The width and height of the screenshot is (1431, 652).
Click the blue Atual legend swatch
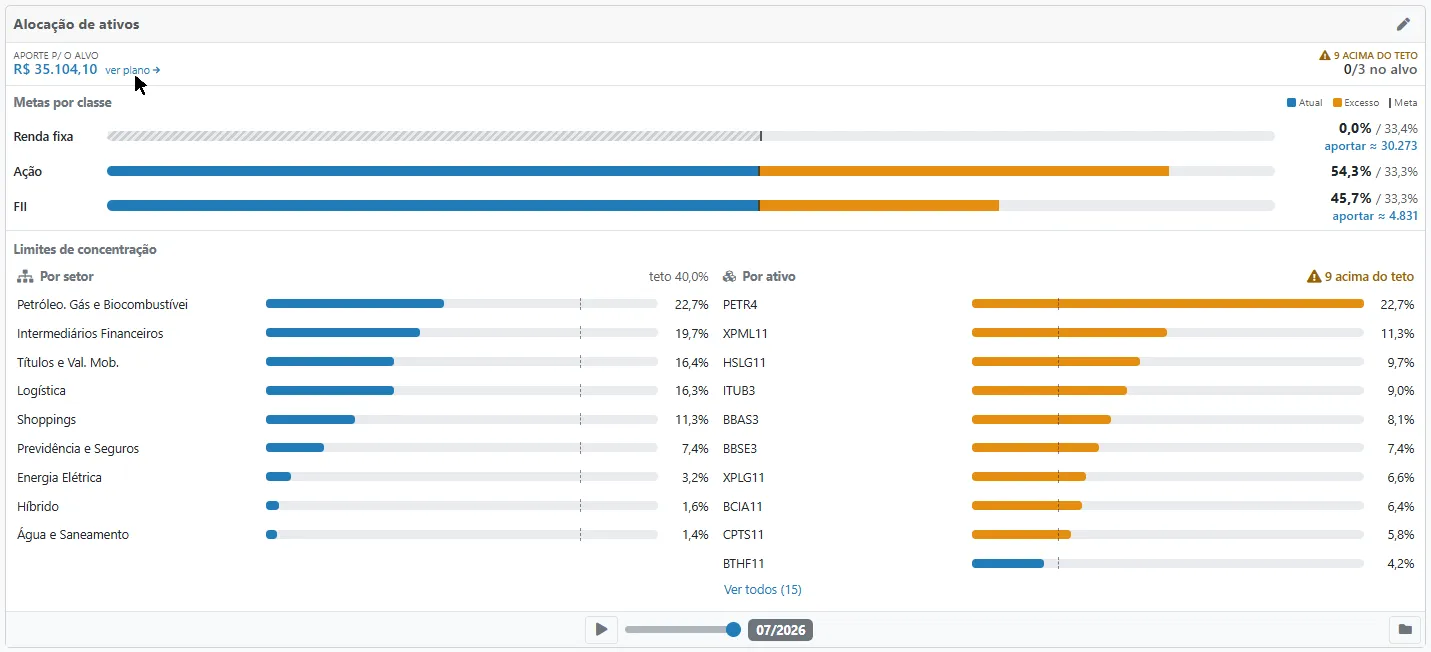point(1292,103)
